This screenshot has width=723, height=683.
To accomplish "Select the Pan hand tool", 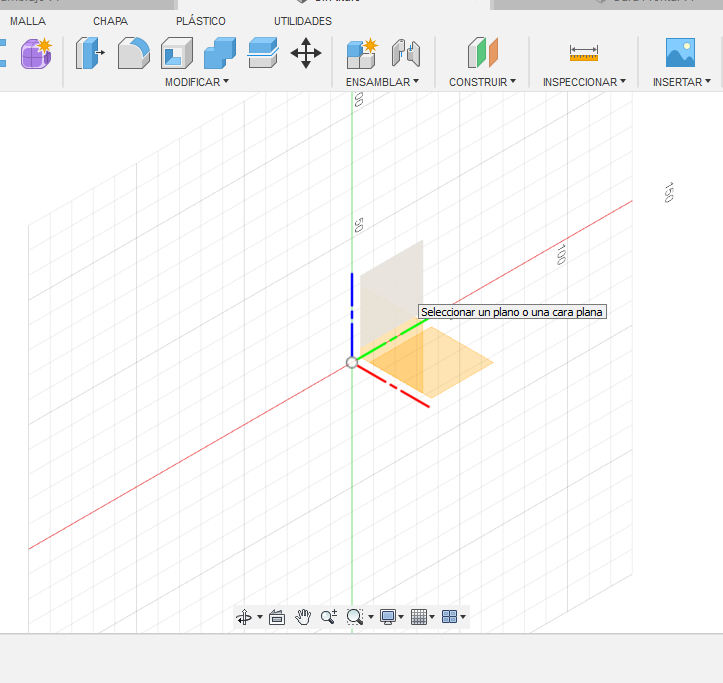I will coord(303,617).
